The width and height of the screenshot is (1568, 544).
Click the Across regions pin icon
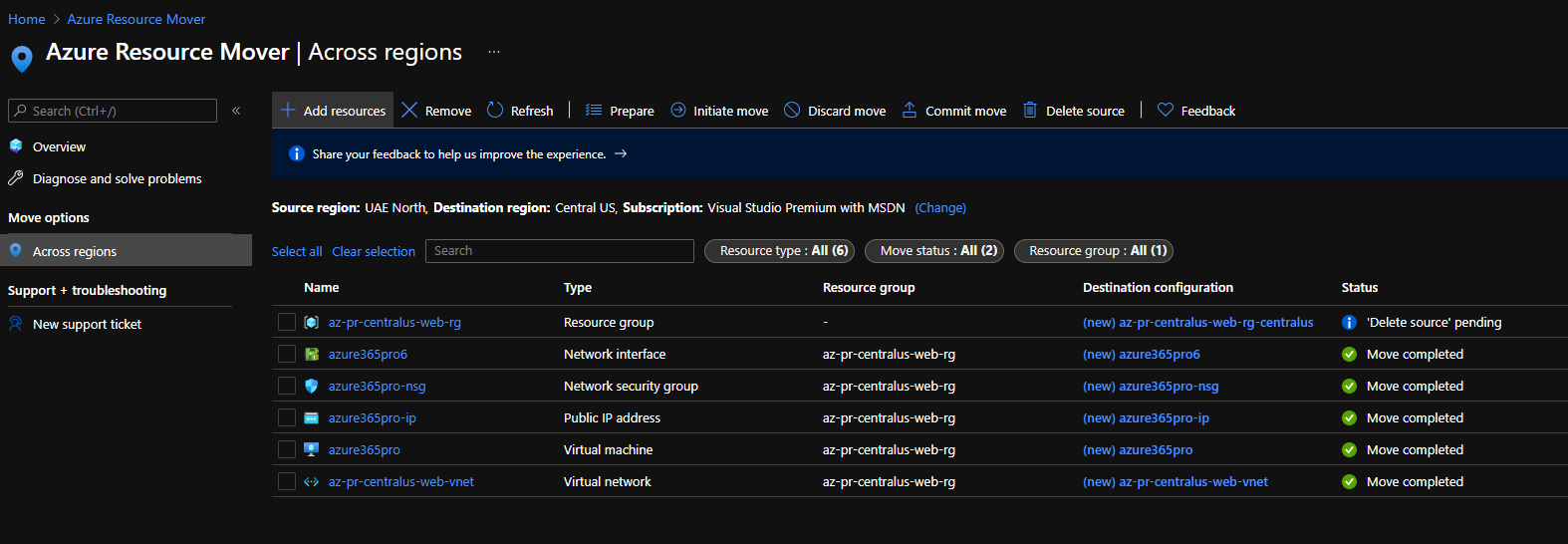click(x=16, y=251)
